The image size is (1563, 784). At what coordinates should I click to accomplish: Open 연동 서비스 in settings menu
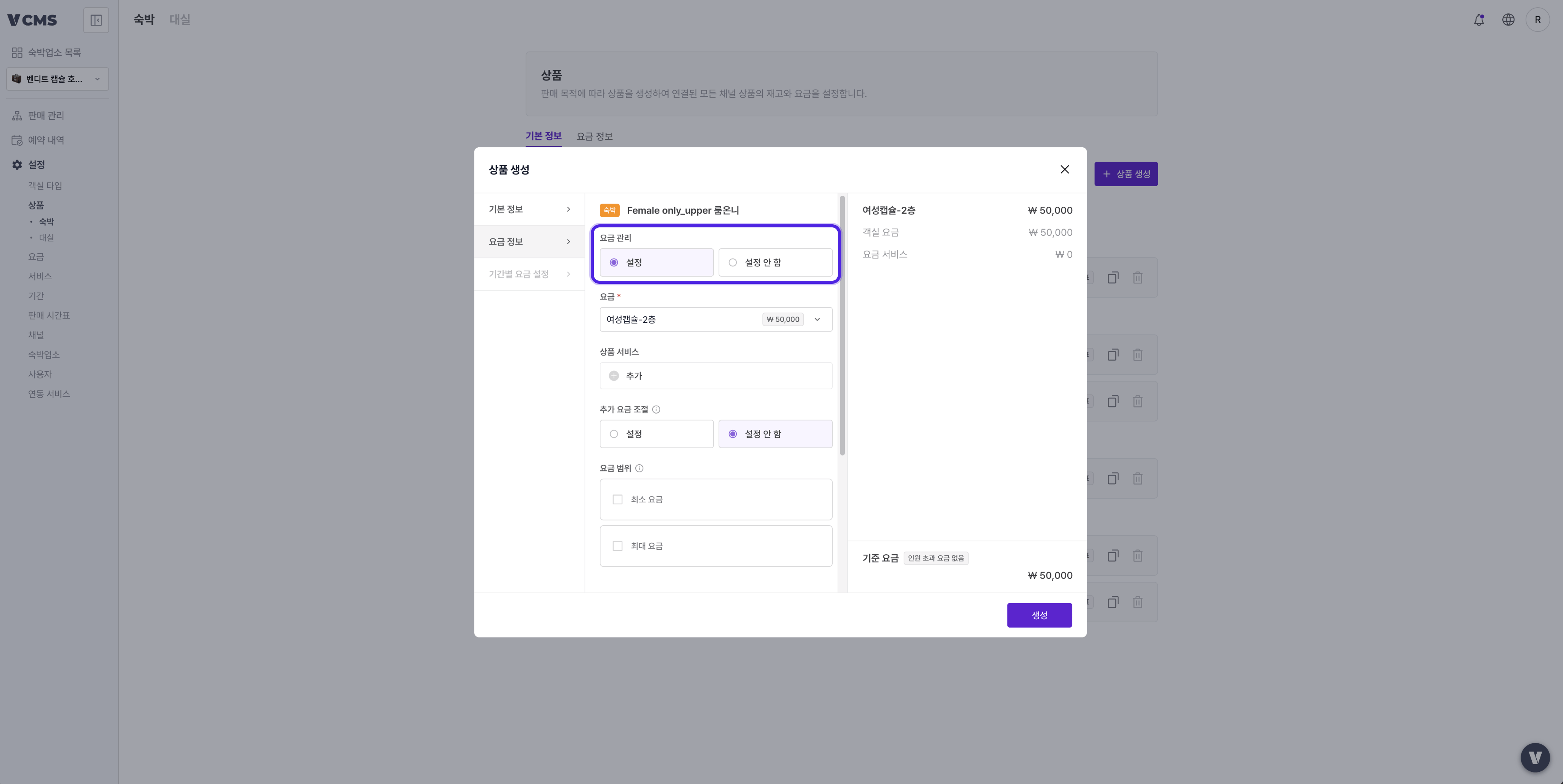(49, 394)
